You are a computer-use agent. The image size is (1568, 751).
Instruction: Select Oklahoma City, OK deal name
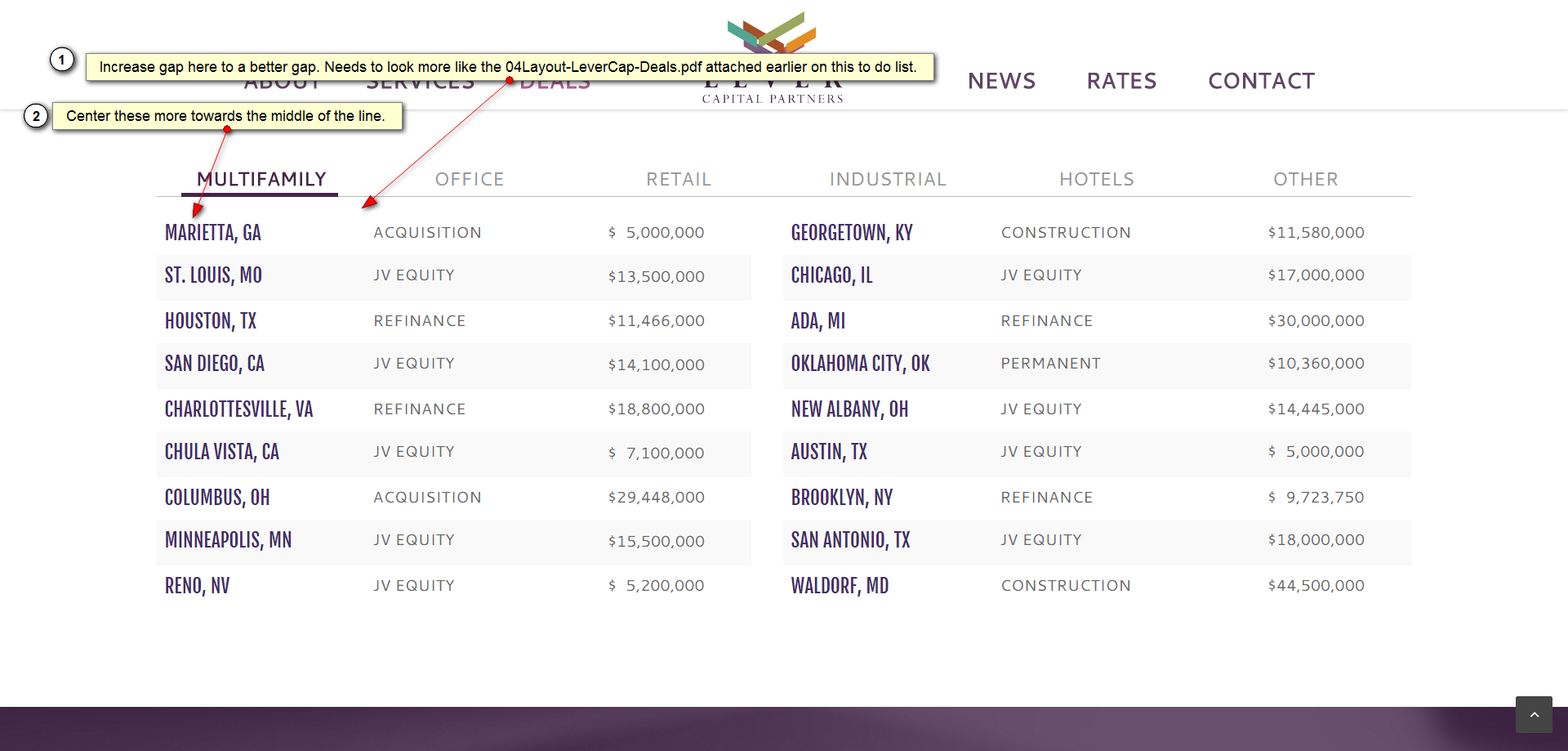click(x=861, y=364)
